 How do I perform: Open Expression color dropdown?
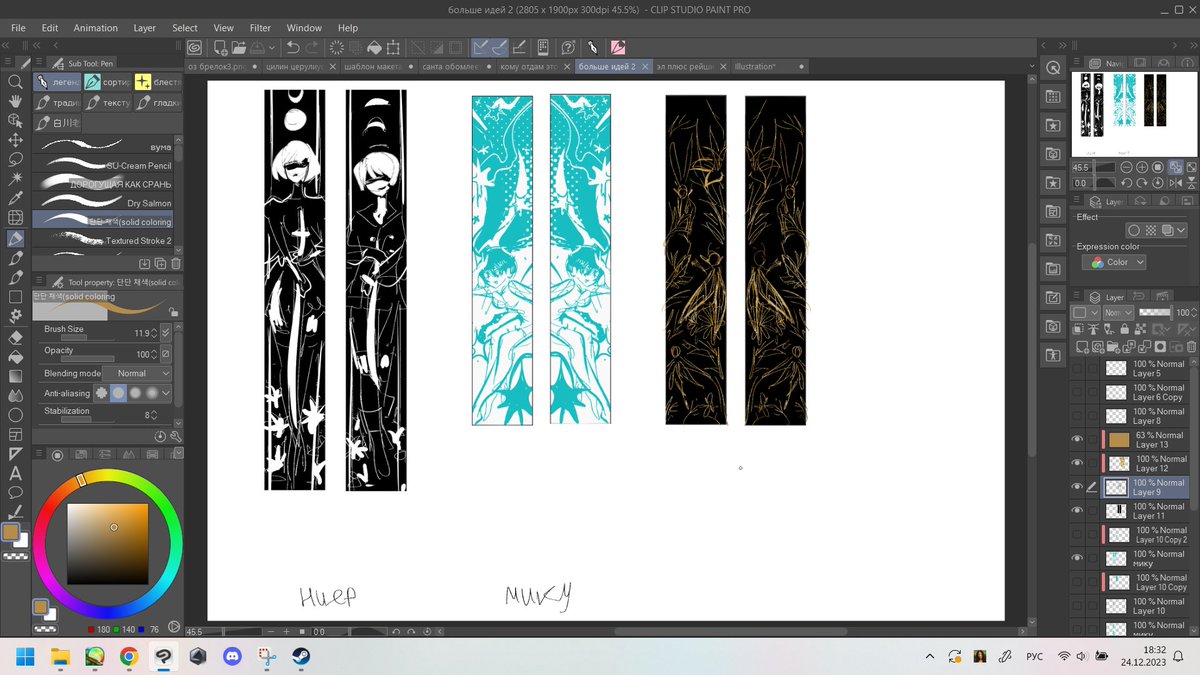click(x=1114, y=262)
